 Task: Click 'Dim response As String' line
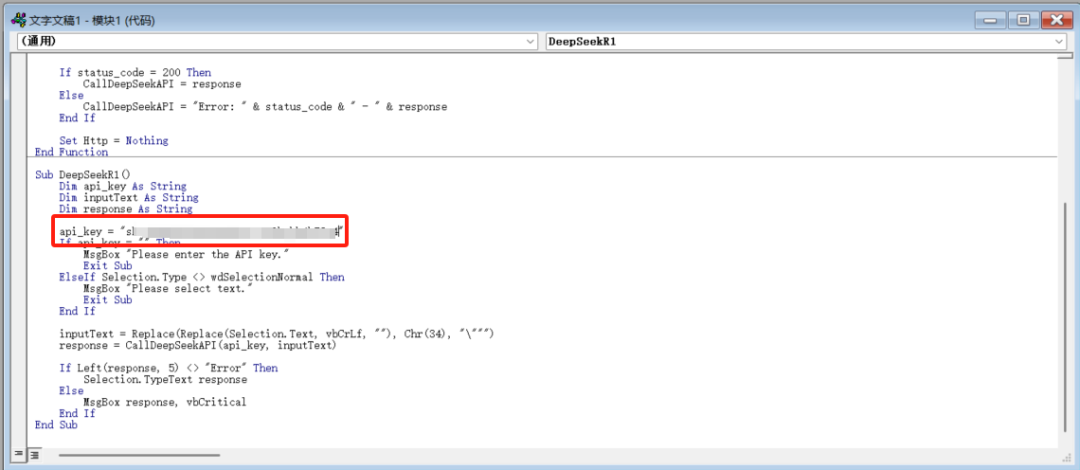point(126,209)
